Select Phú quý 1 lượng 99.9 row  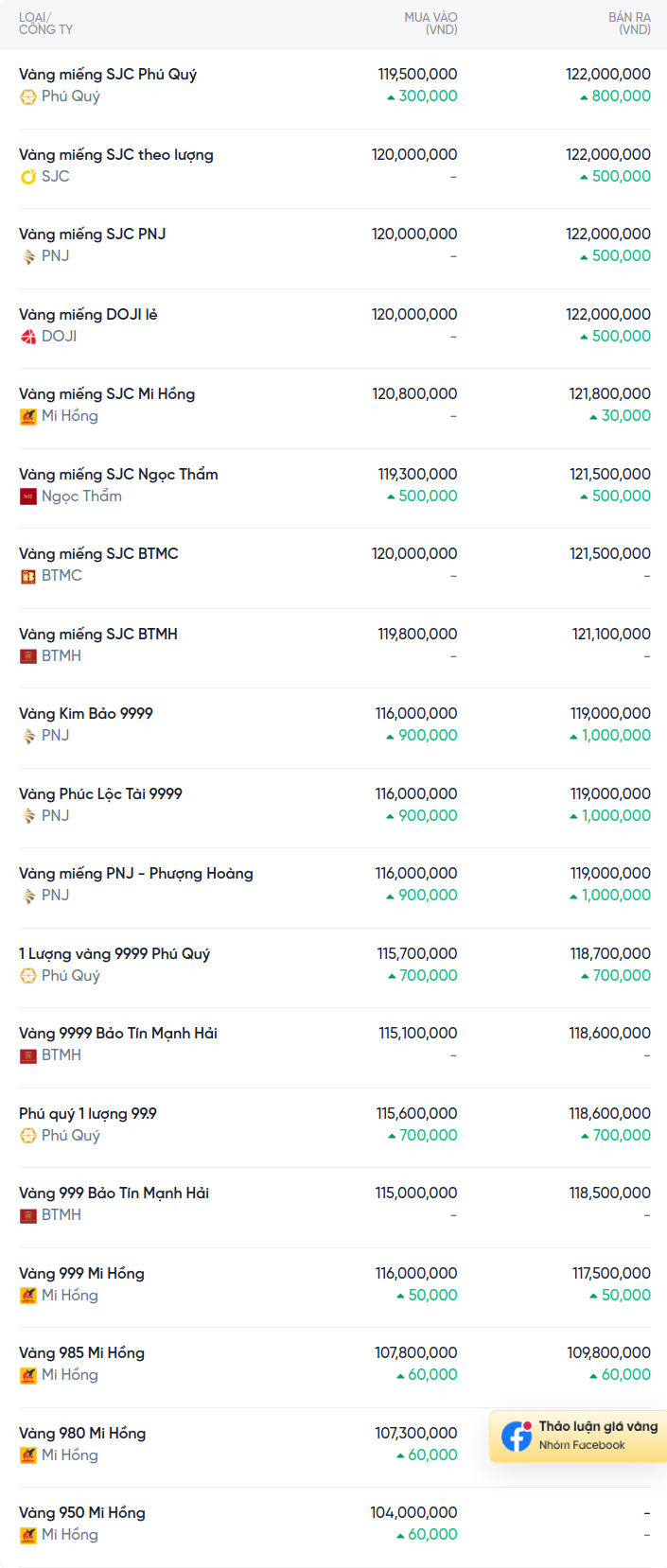(88, 1114)
